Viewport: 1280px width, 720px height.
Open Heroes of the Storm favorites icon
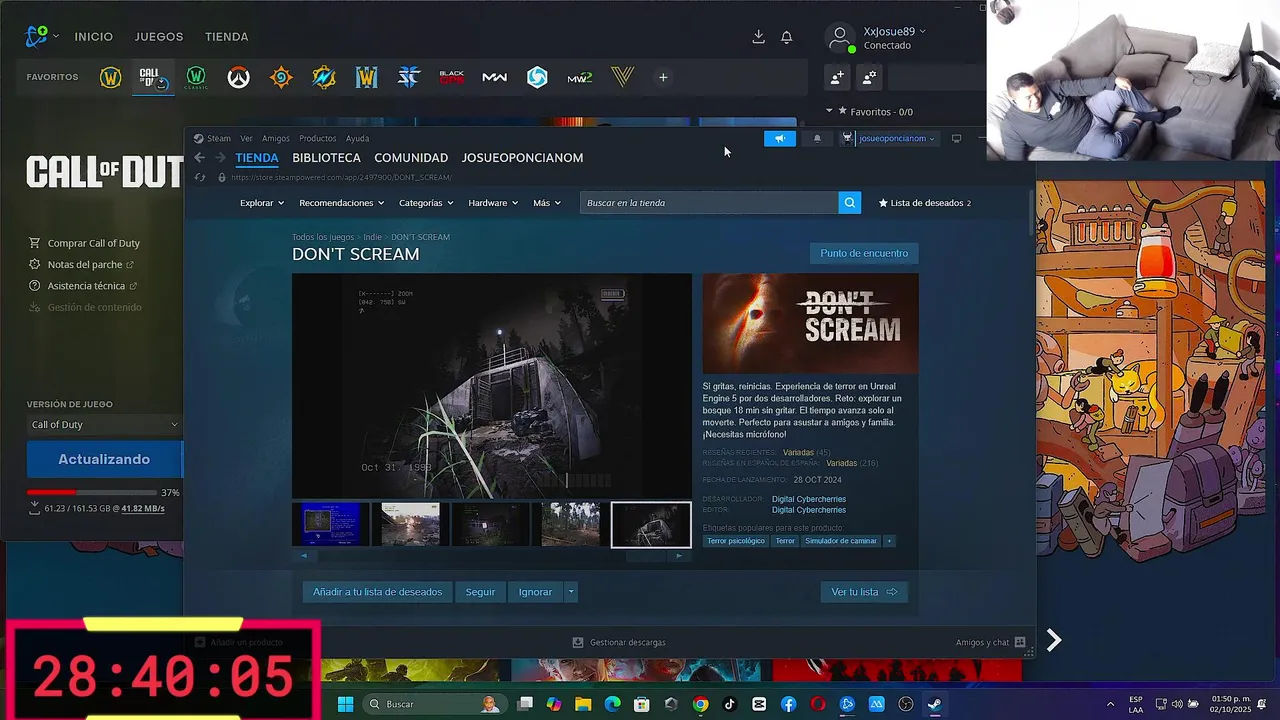pos(537,77)
